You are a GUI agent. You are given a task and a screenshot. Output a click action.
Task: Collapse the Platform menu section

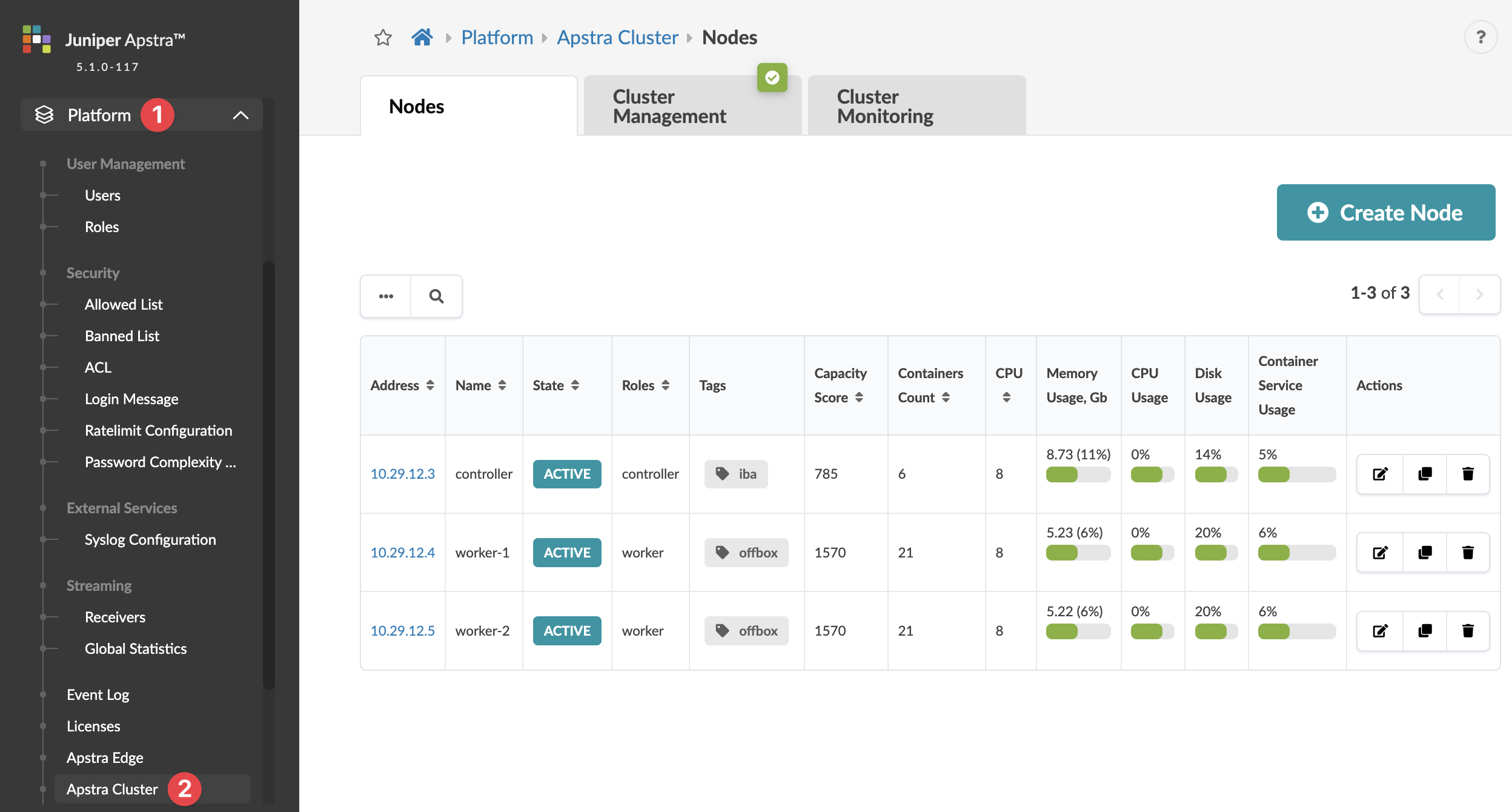[x=240, y=115]
